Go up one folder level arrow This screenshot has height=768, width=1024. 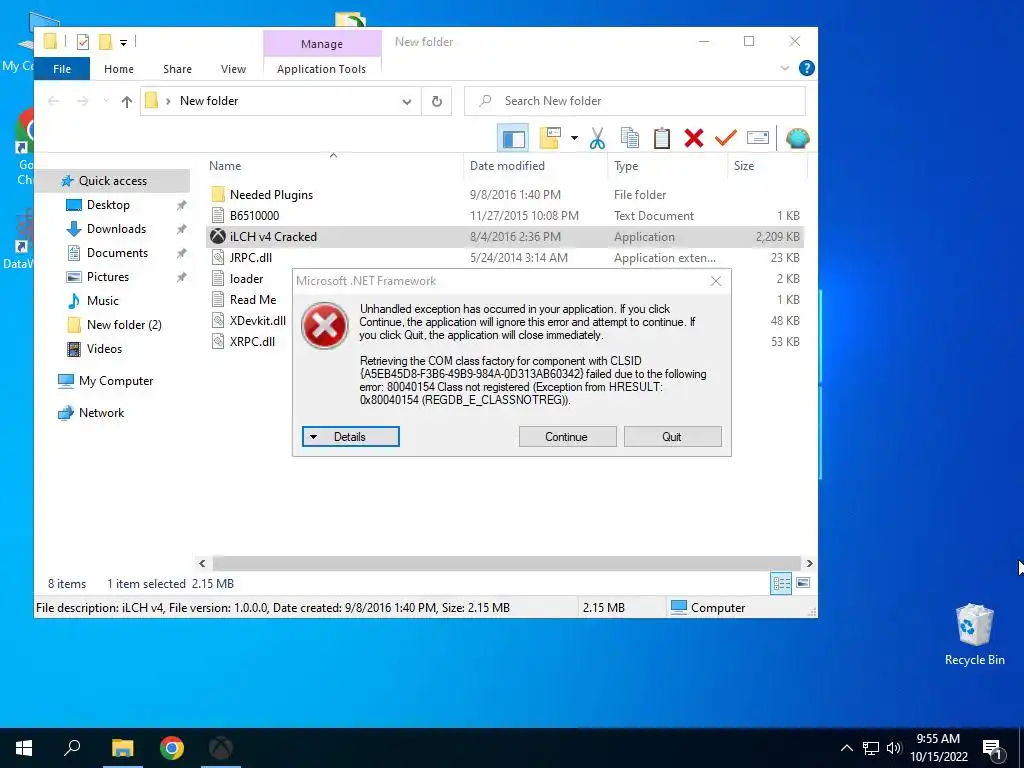click(127, 101)
